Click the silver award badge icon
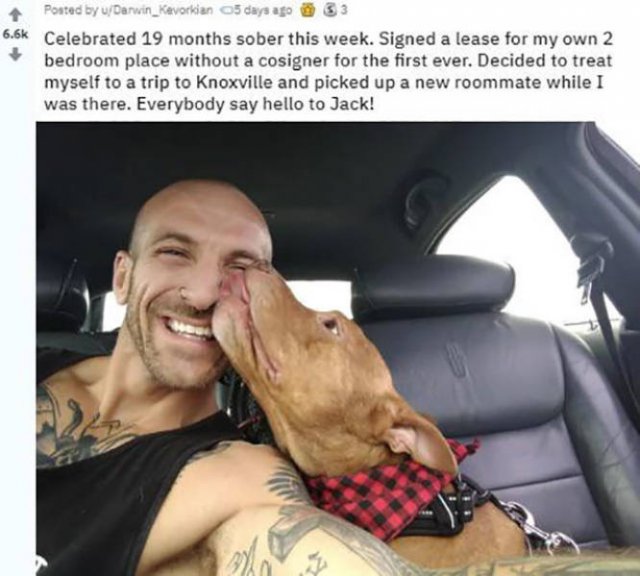The width and height of the screenshot is (640, 576). coord(330,11)
